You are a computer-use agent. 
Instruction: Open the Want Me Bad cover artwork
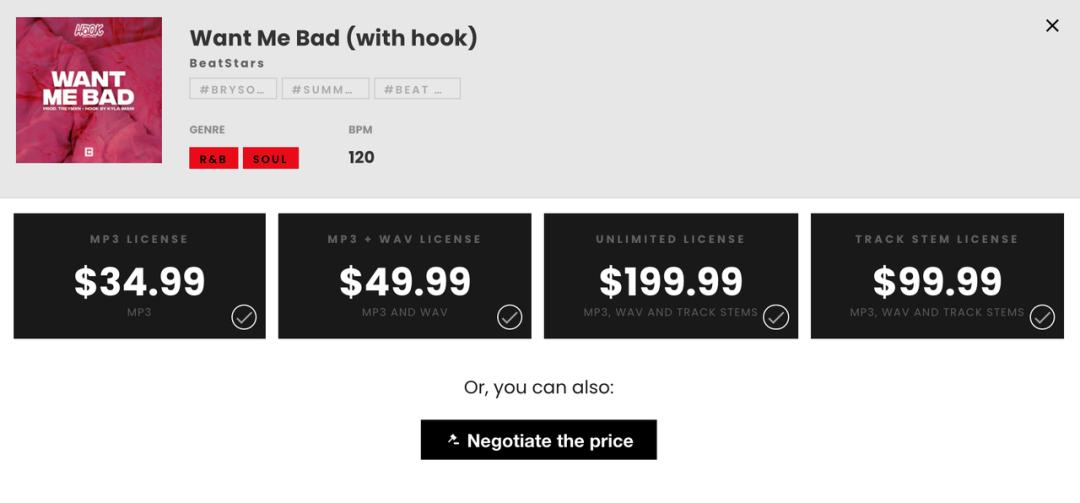[89, 90]
